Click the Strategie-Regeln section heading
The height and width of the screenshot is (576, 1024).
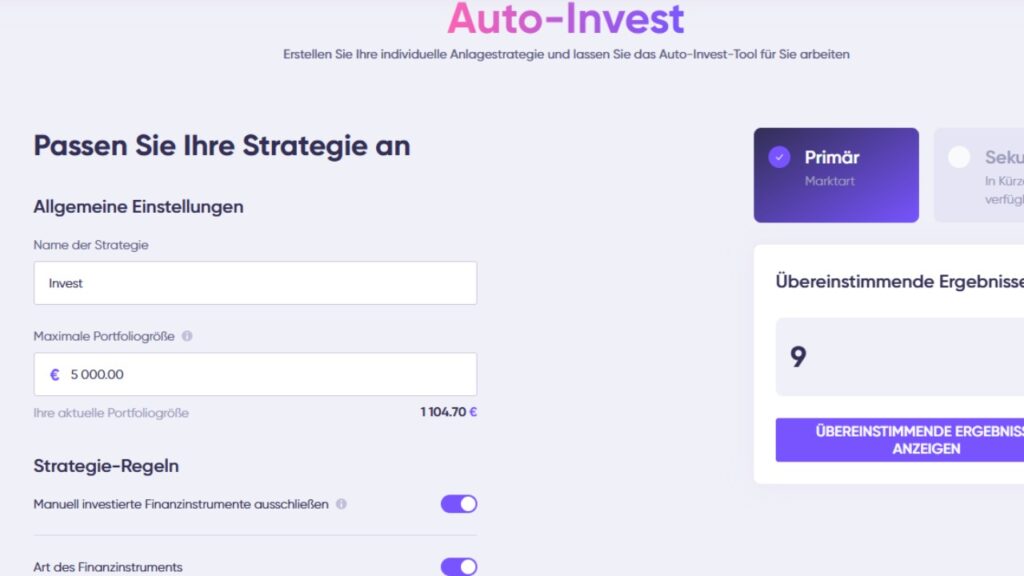(x=106, y=466)
